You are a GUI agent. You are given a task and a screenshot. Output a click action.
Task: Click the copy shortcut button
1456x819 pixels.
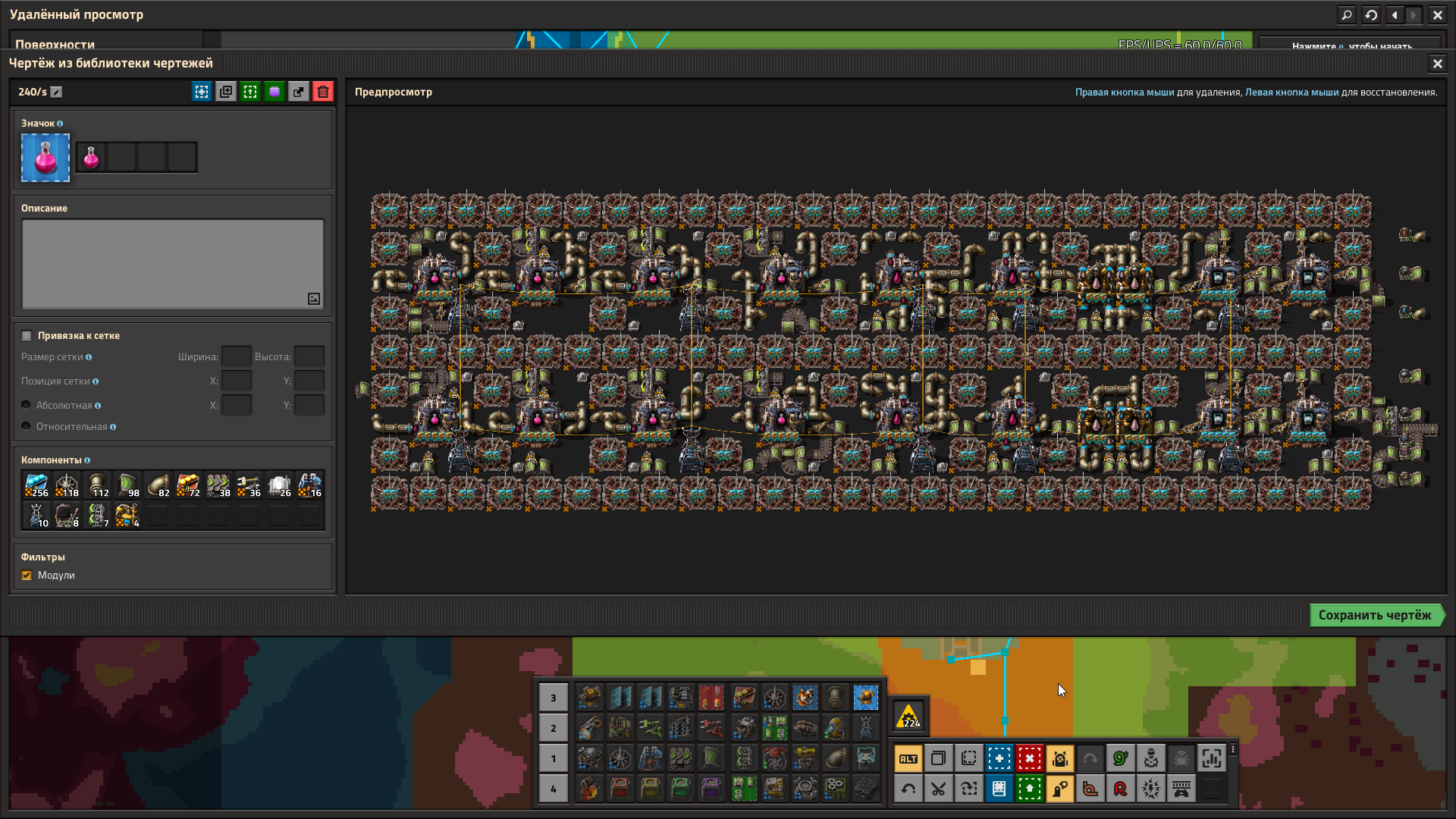click(938, 758)
